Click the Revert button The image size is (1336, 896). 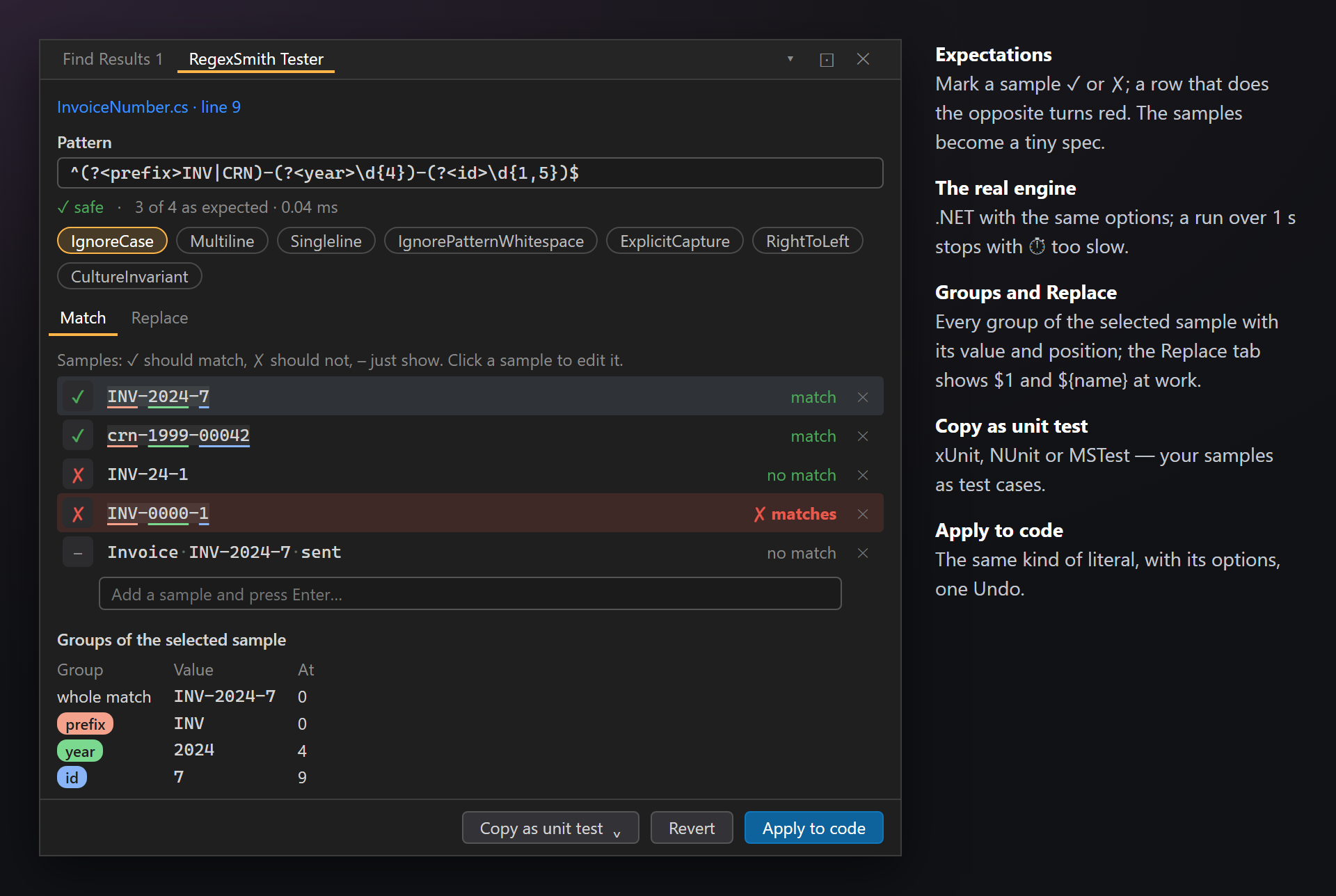coord(692,828)
